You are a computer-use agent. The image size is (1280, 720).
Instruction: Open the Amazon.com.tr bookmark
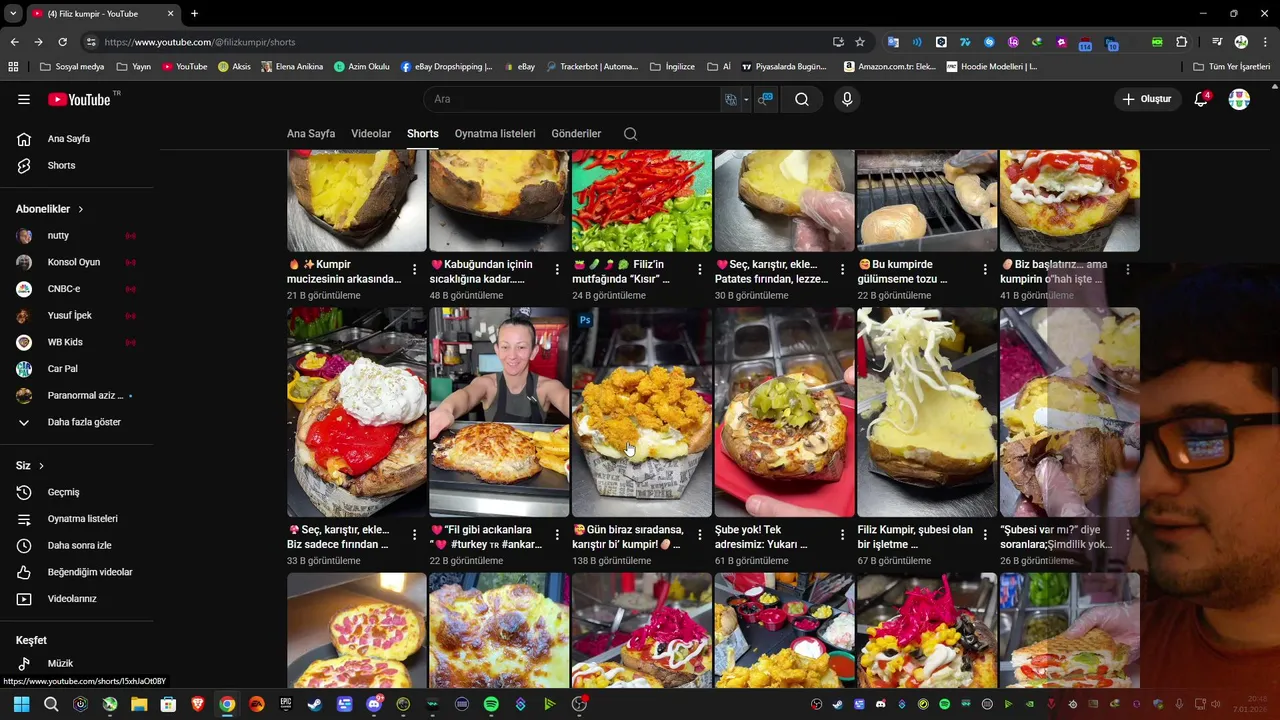(889, 67)
